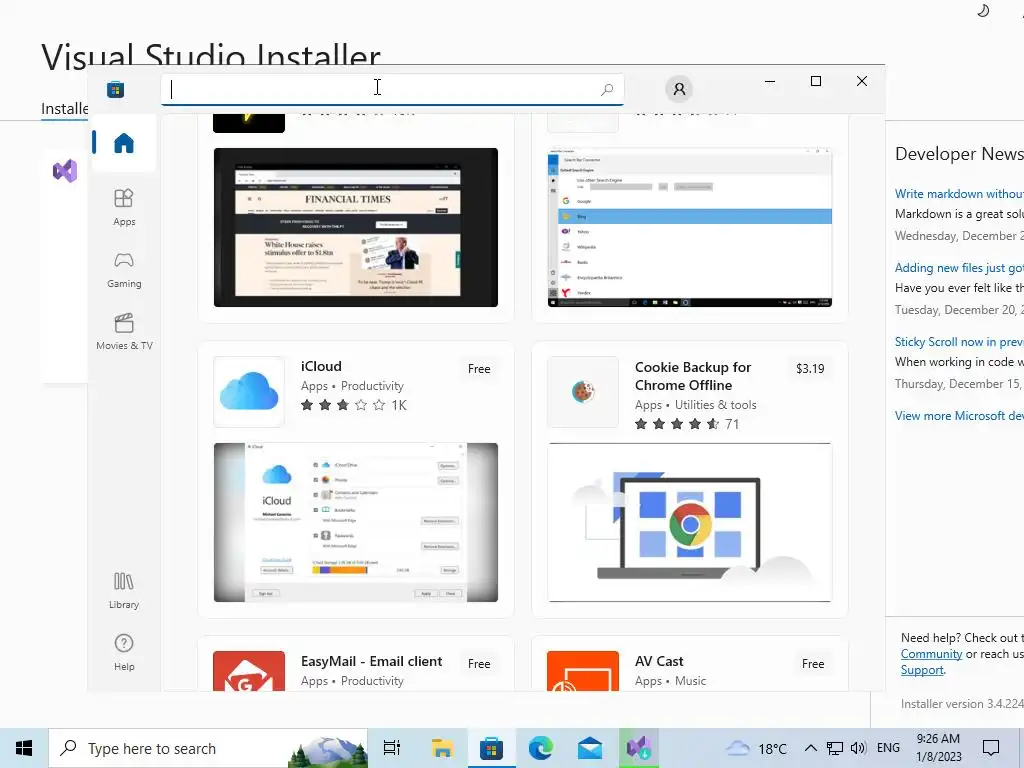The width and height of the screenshot is (1024, 768).
Task: Open Community link in Installer help text
Action: pos(931,654)
